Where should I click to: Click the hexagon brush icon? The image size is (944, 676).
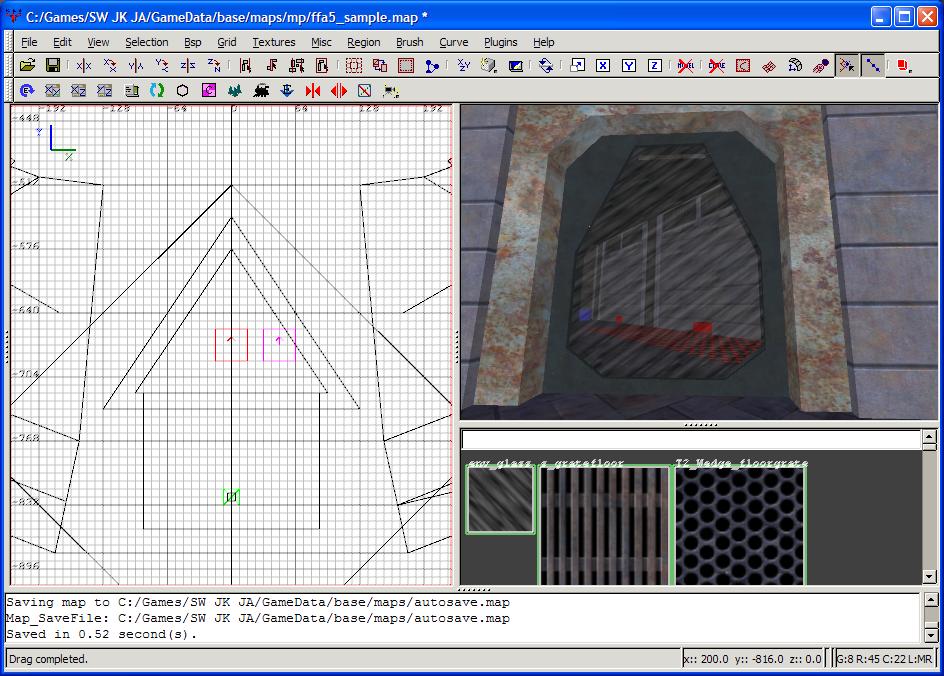[182, 90]
